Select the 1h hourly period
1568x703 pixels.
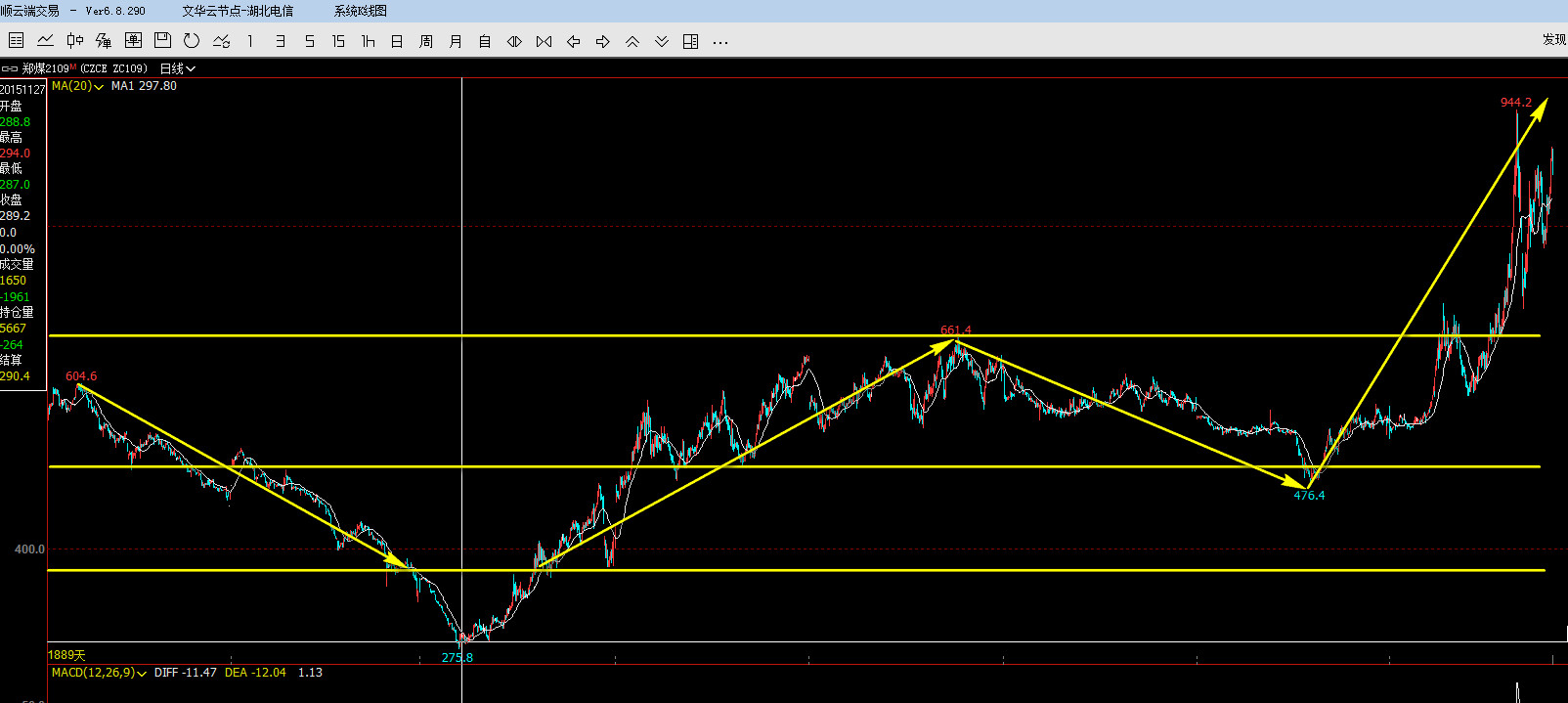tap(369, 41)
